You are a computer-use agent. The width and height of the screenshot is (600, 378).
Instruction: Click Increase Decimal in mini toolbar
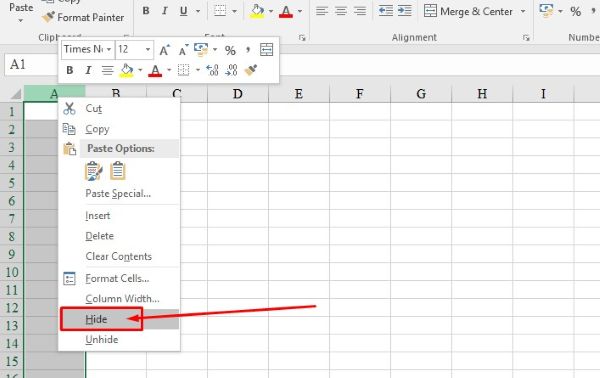coord(212,70)
